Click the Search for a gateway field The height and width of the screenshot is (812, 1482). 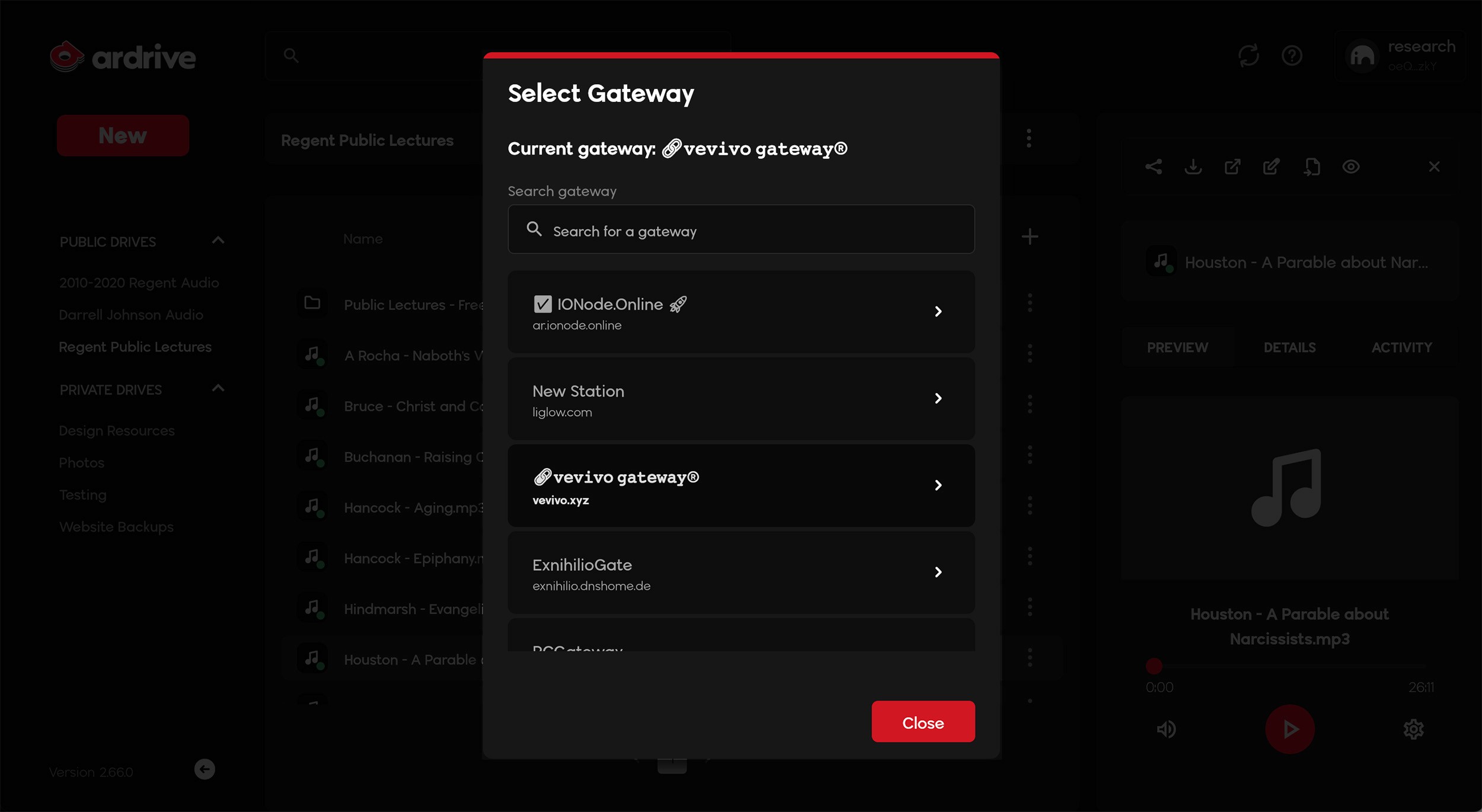pyautogui.click(x=741, y=231)
